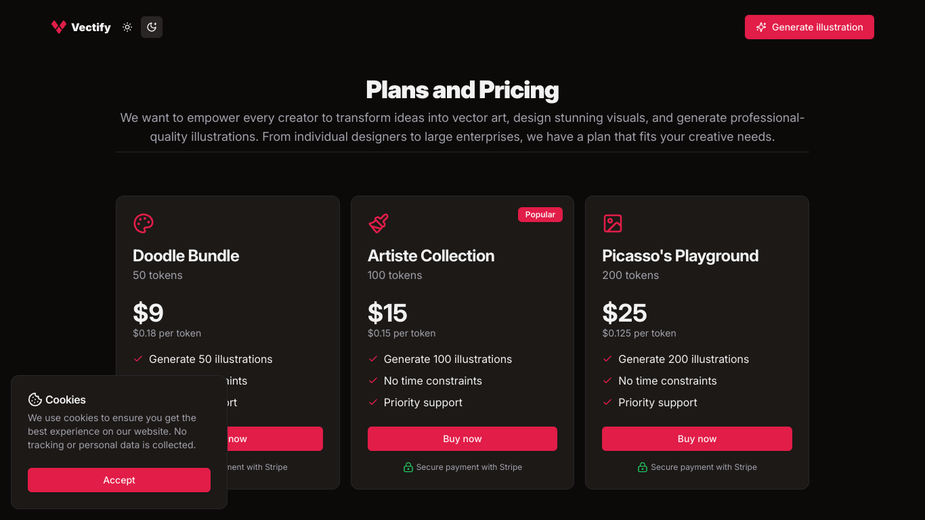
Task: Click the cookie icon in Cookies popup
Action: [x=35, y=400]
